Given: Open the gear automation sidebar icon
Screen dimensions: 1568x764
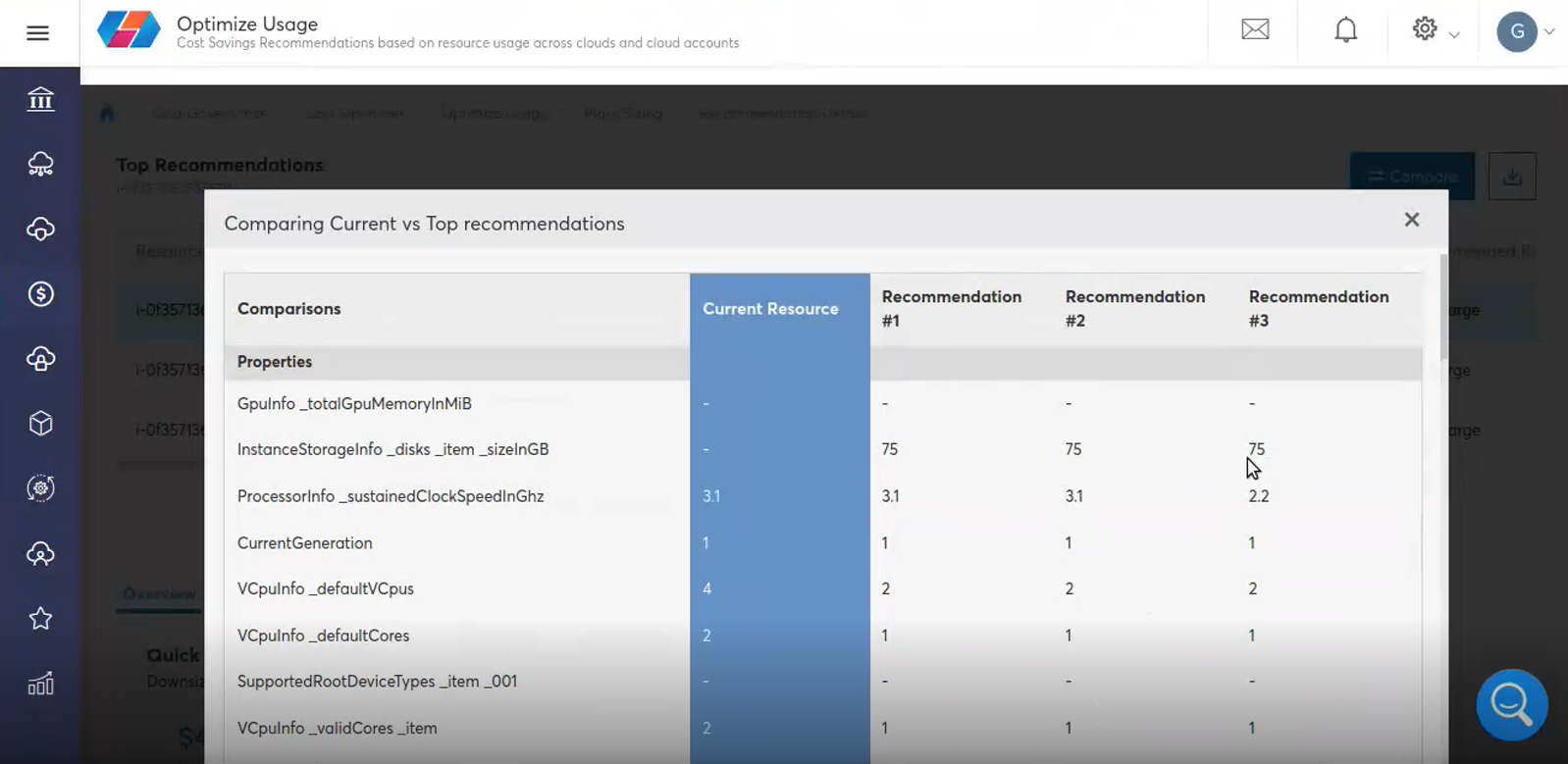Looking at the screenshot, I should click(x=40, y=488).
